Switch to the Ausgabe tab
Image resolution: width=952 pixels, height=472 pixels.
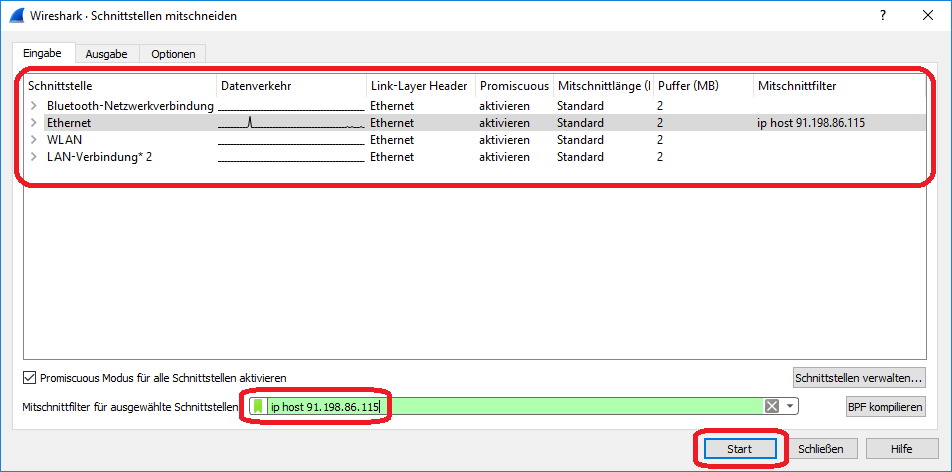click(x=106, y=53)
